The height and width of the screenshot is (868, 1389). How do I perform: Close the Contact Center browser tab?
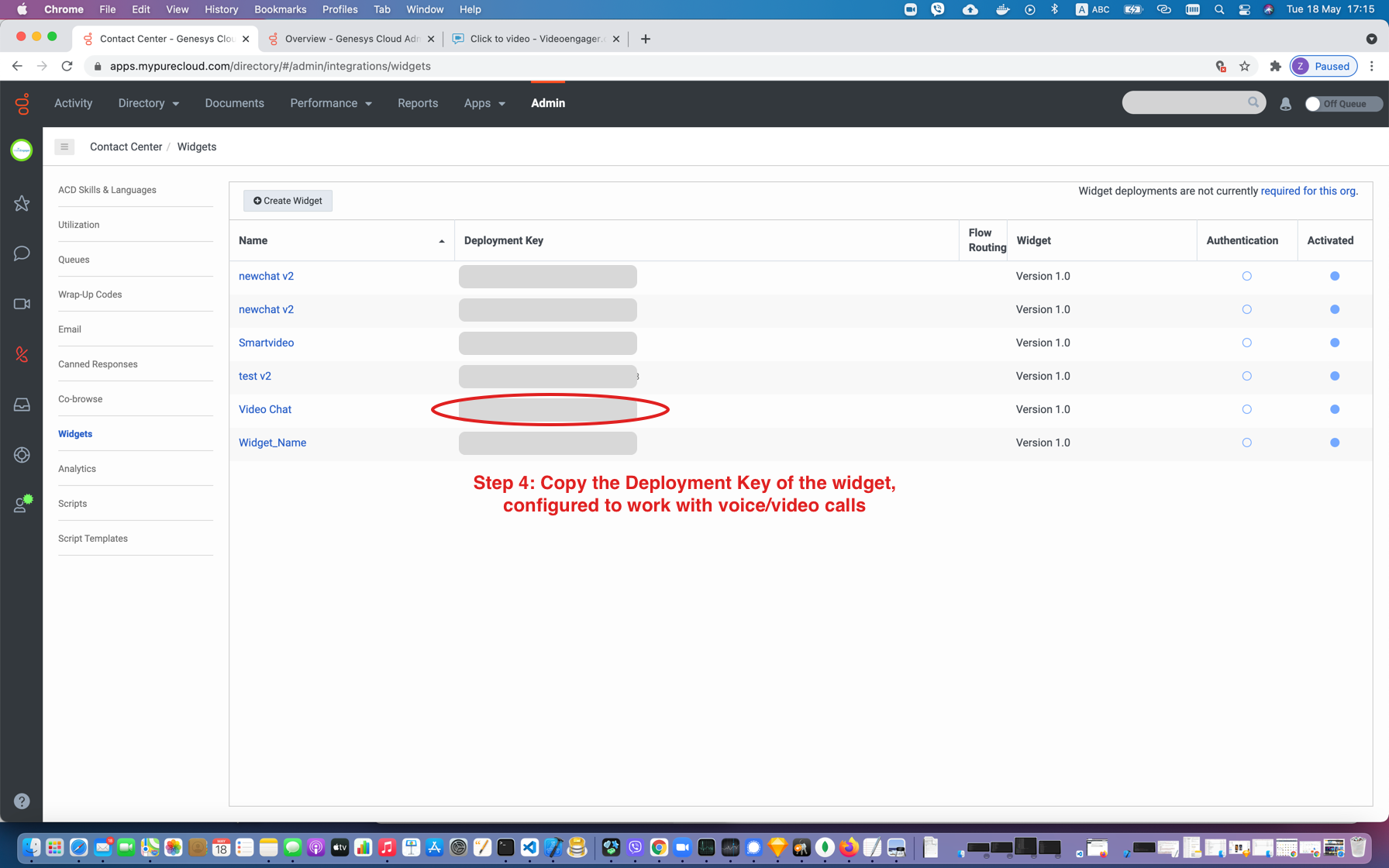246,39
